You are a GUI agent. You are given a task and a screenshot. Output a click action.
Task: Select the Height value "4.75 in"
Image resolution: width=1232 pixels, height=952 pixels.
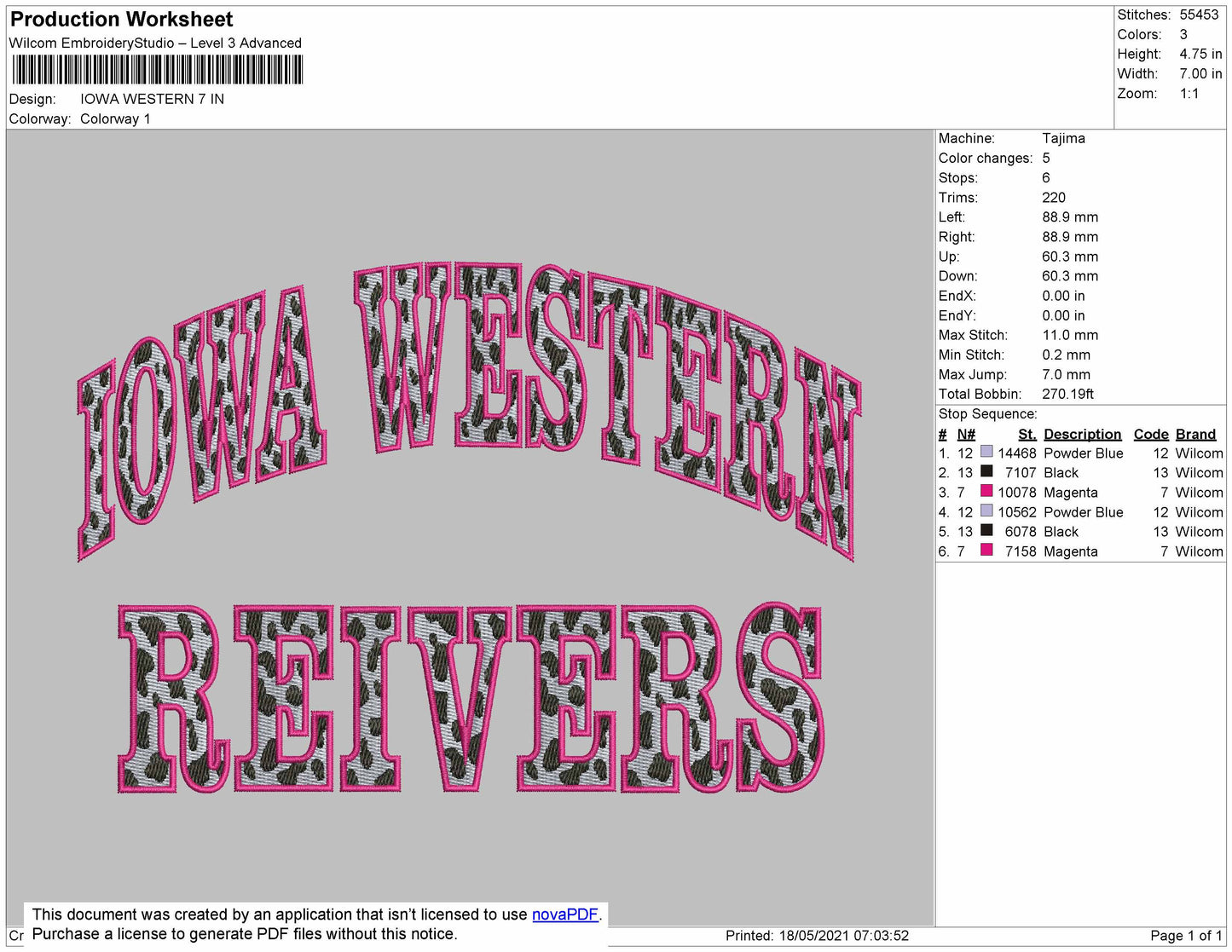[1201, 55]
